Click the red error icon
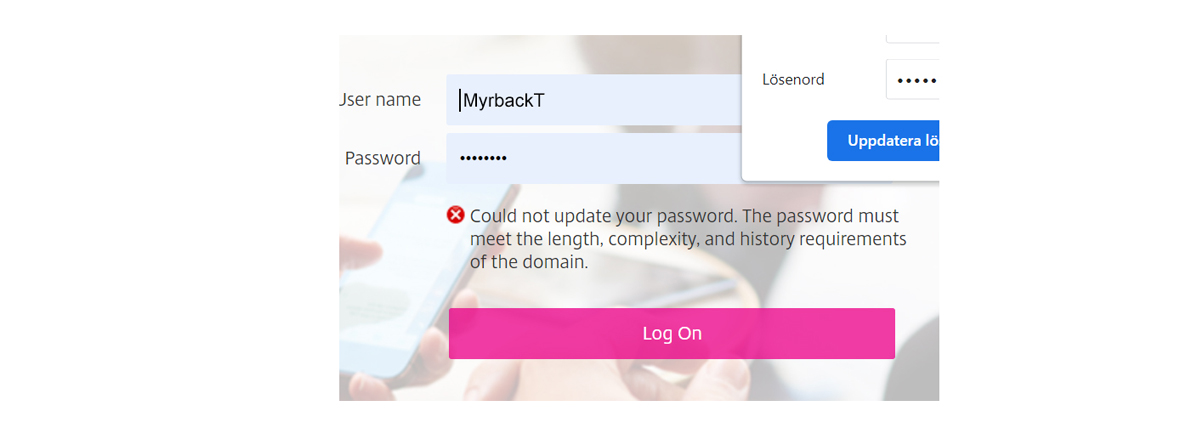The height and width of the screenshot is (430, 1200). click(x=455, y=215)
